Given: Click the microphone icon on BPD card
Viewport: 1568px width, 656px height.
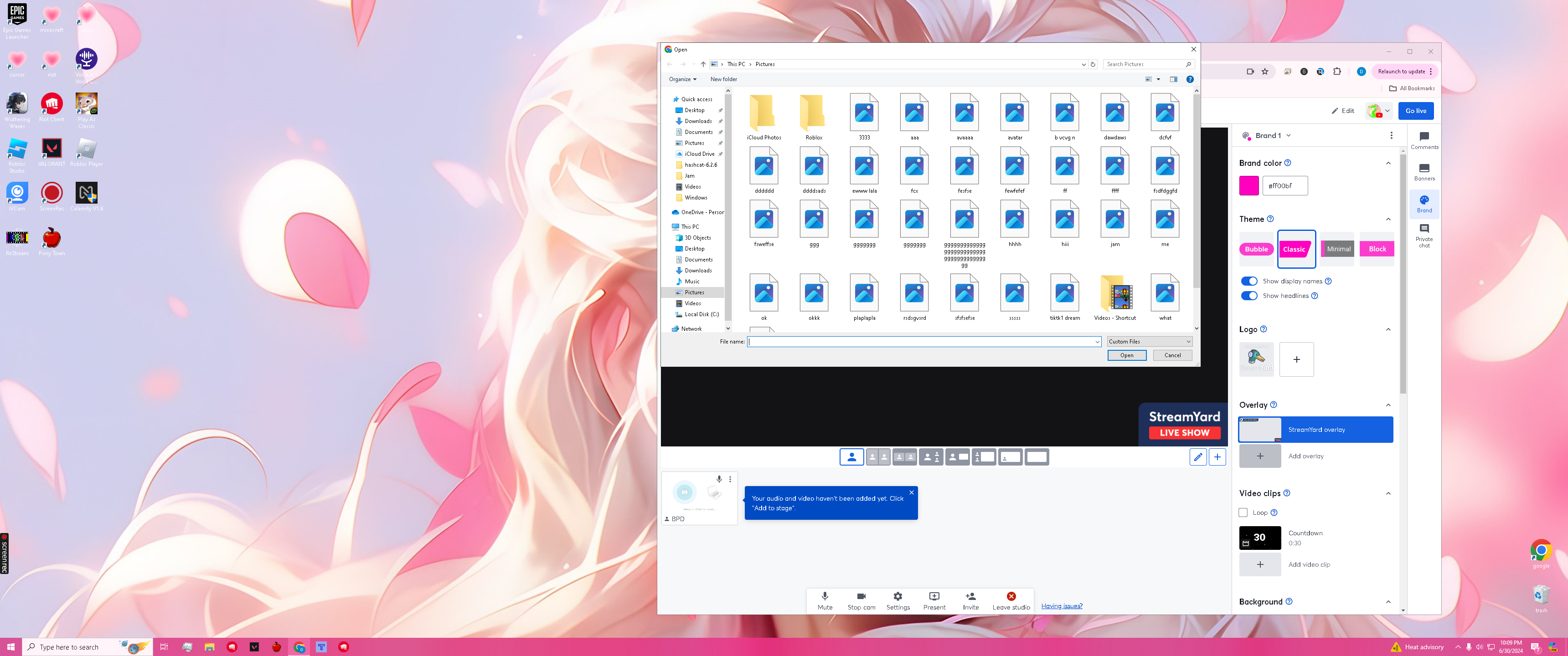Looking at the screenshot, I should [x=719, y=479].
